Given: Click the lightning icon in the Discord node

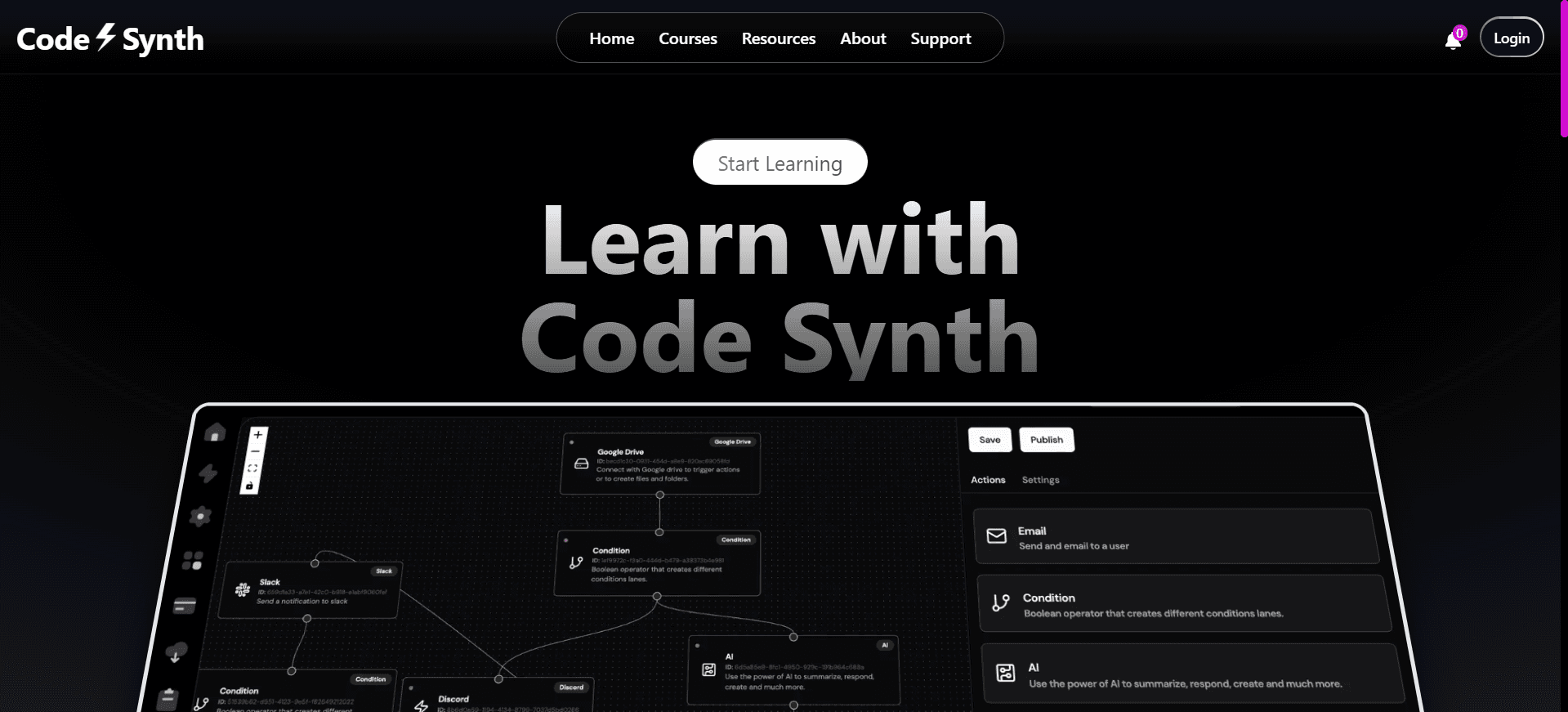Looking at the screenshot, I should pyautogui.click(x=422, y=705).
